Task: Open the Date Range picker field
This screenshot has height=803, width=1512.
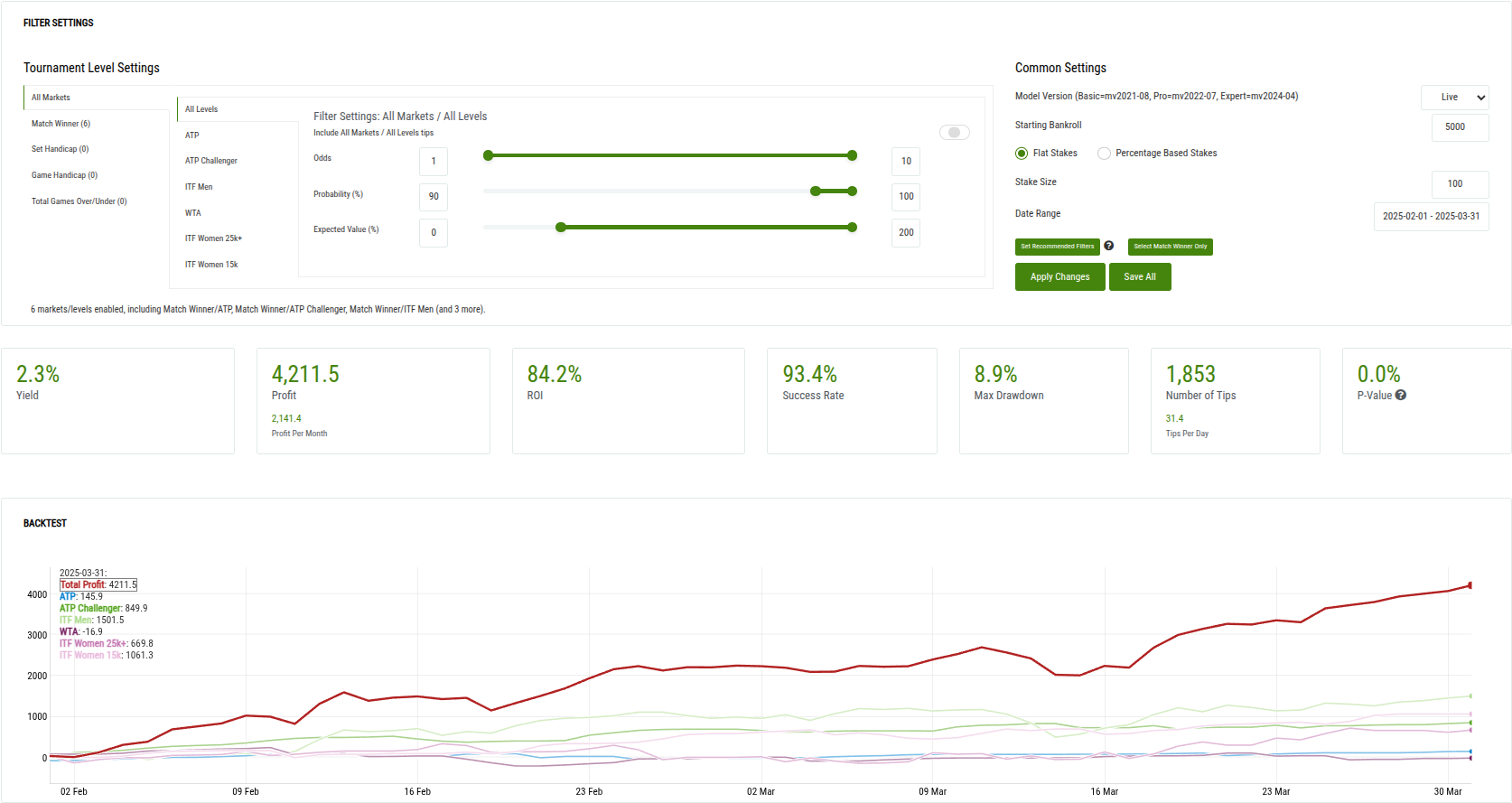Action: 1431,217
